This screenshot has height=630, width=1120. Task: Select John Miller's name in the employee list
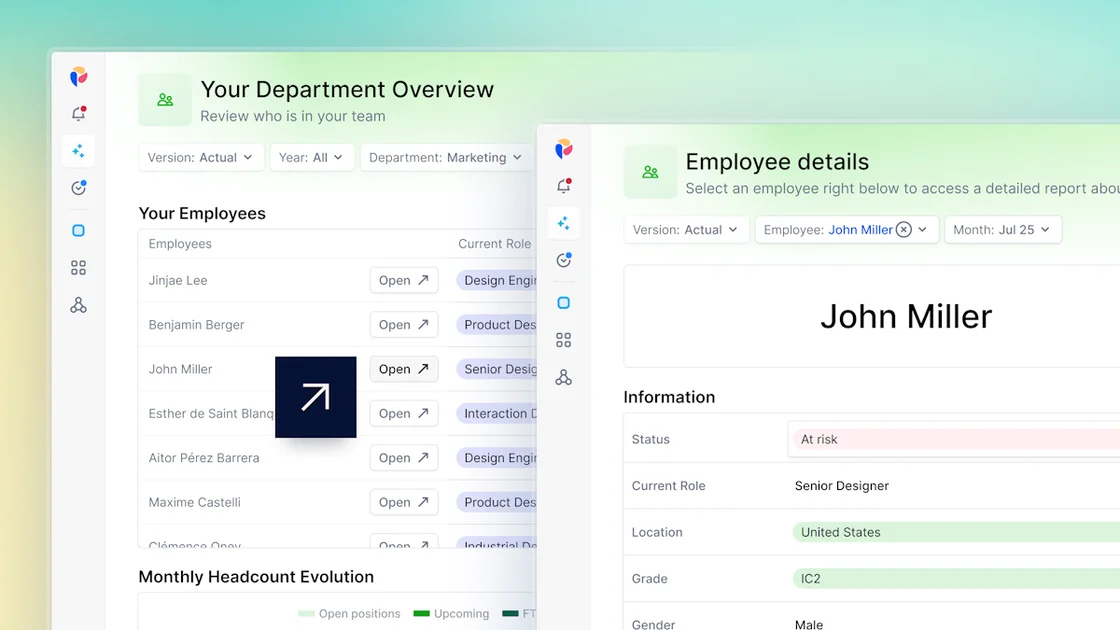tap(180, 369)
